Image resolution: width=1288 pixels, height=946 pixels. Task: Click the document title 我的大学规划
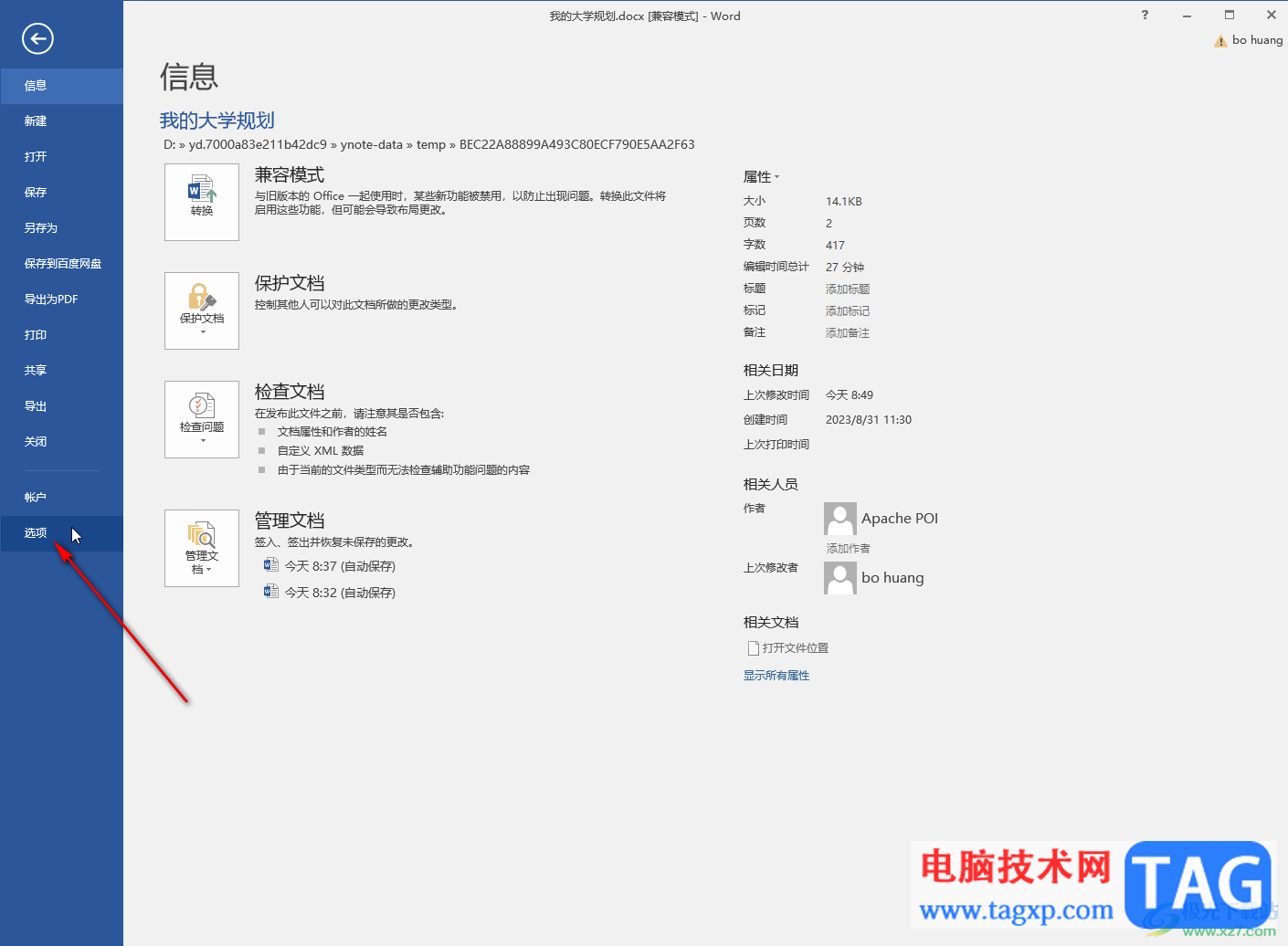217,121
